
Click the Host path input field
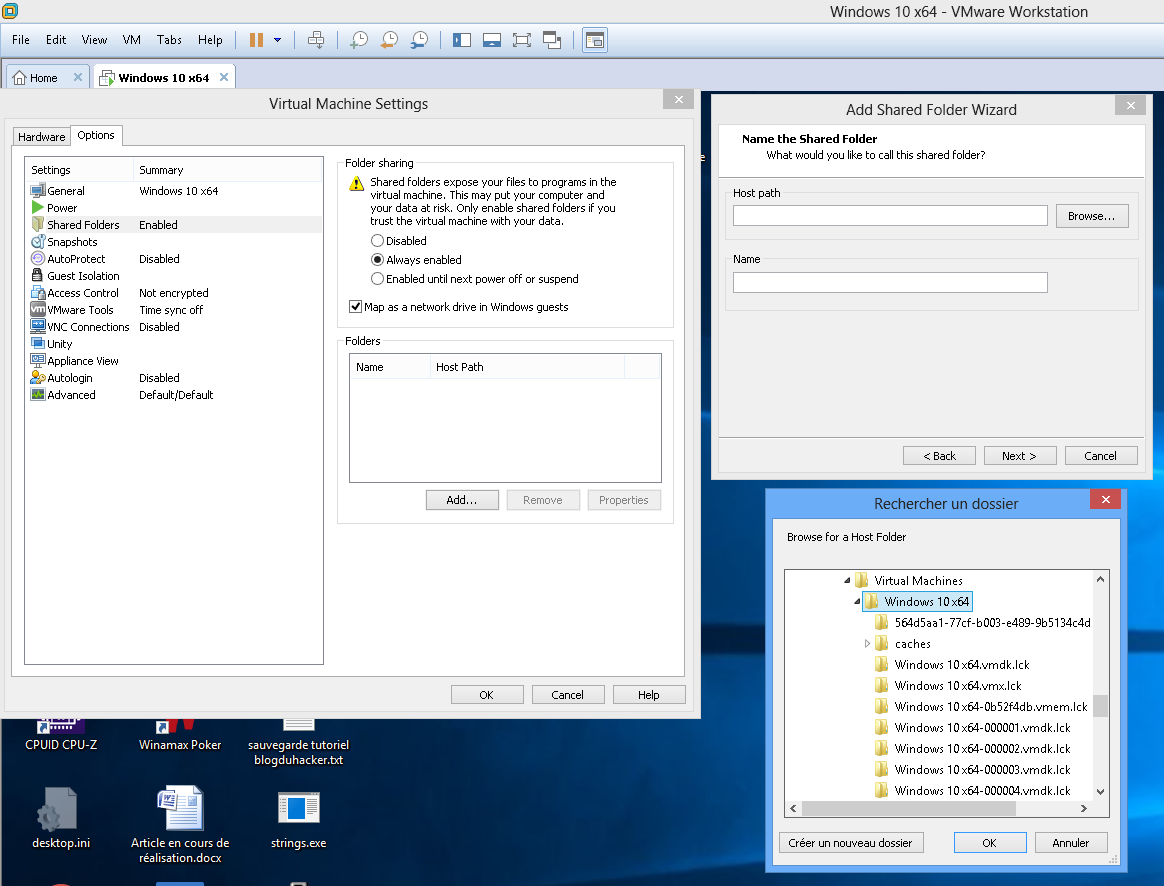coord(890,216)
